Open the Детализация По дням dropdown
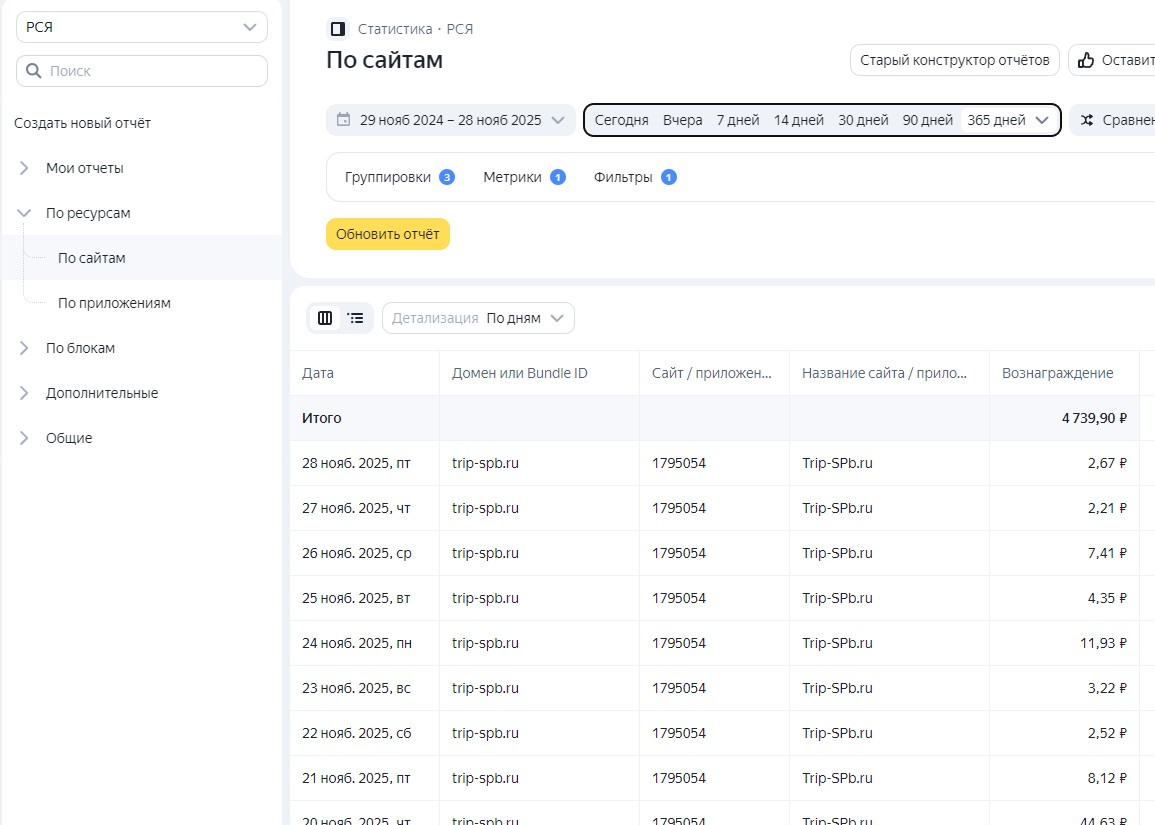This screenshot has height=825, width=1155. click(478, 318)
